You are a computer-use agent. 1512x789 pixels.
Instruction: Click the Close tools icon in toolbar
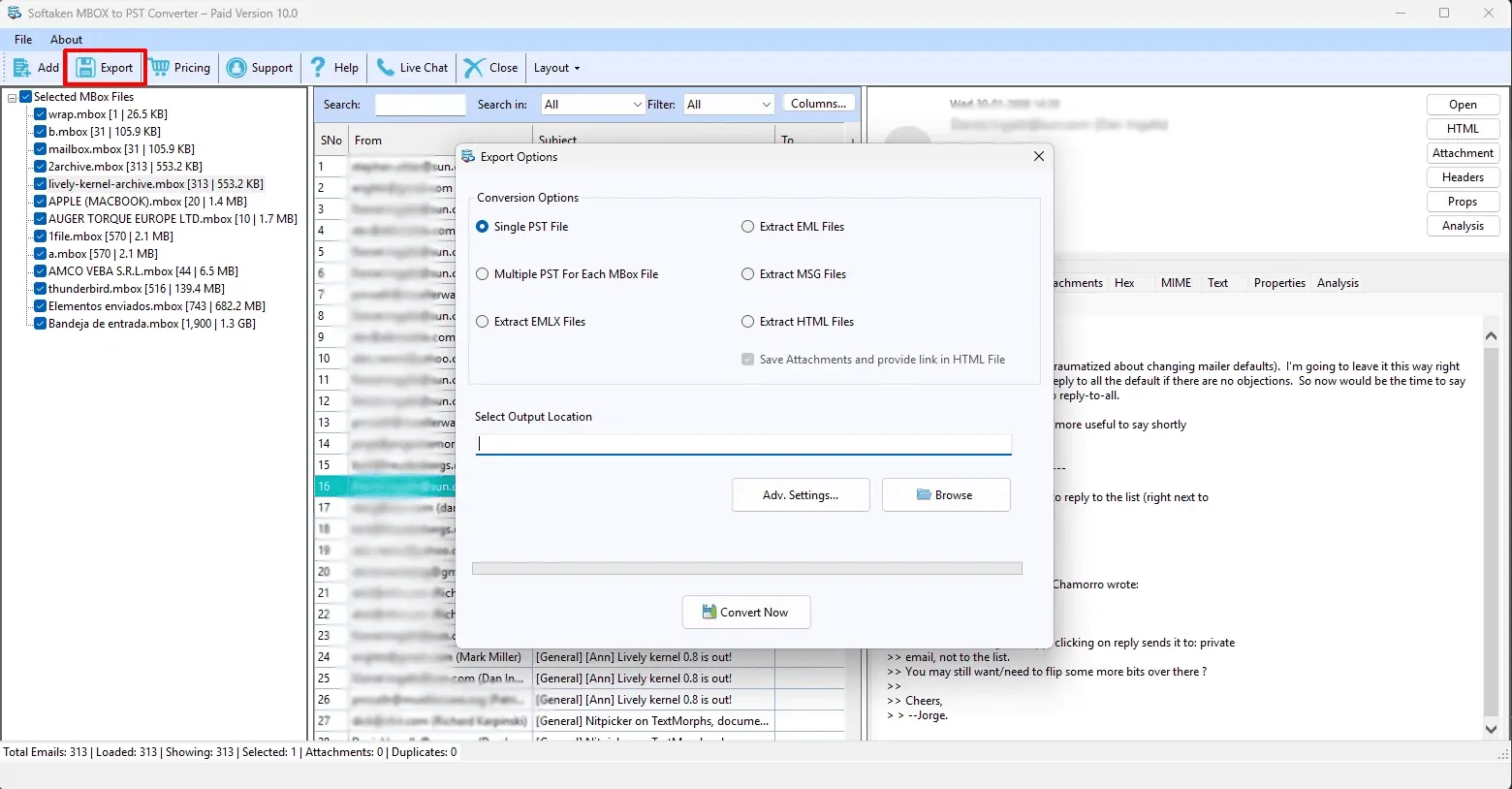[474, 68]
